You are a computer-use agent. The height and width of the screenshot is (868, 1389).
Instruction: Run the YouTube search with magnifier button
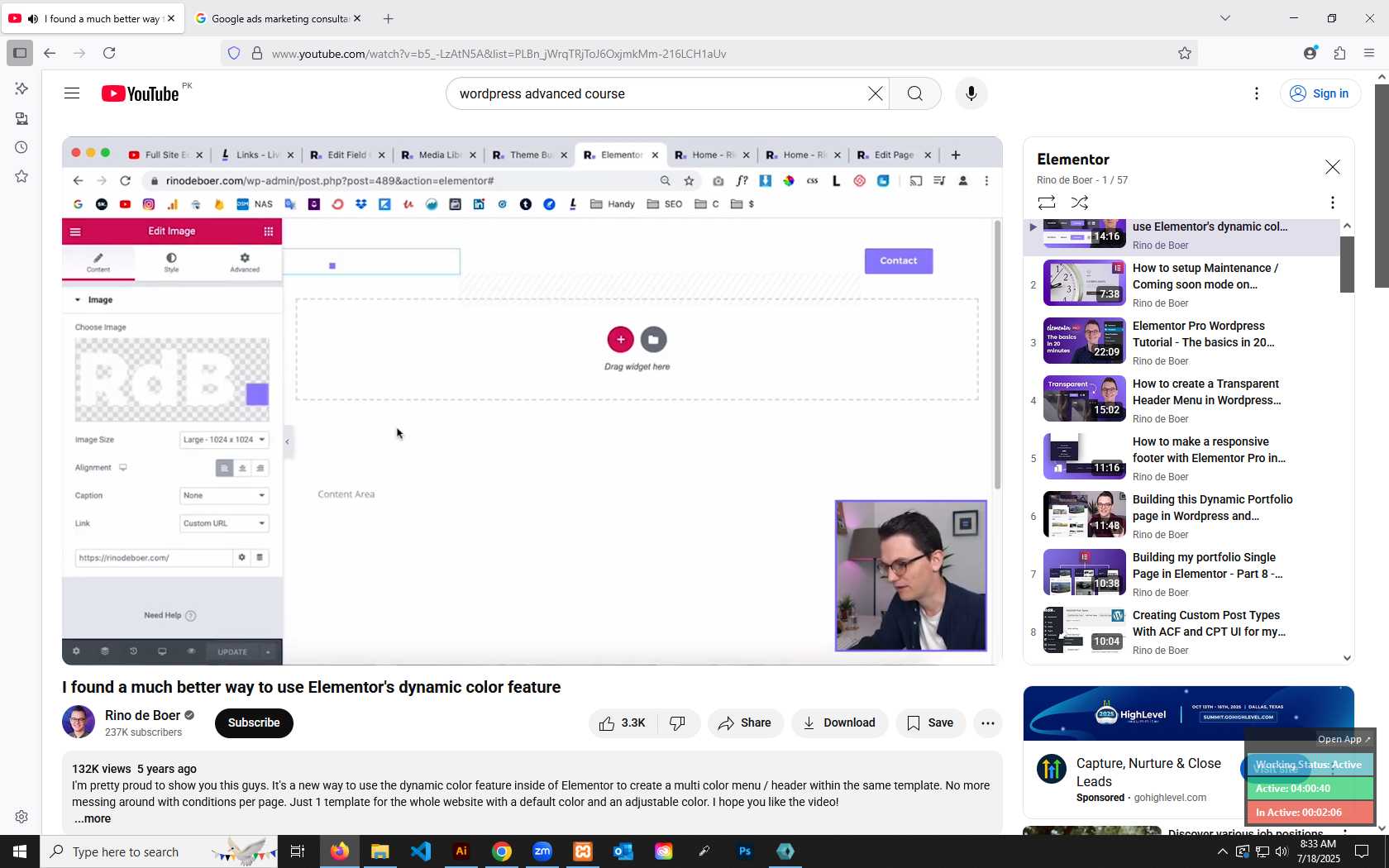point(914,93)
